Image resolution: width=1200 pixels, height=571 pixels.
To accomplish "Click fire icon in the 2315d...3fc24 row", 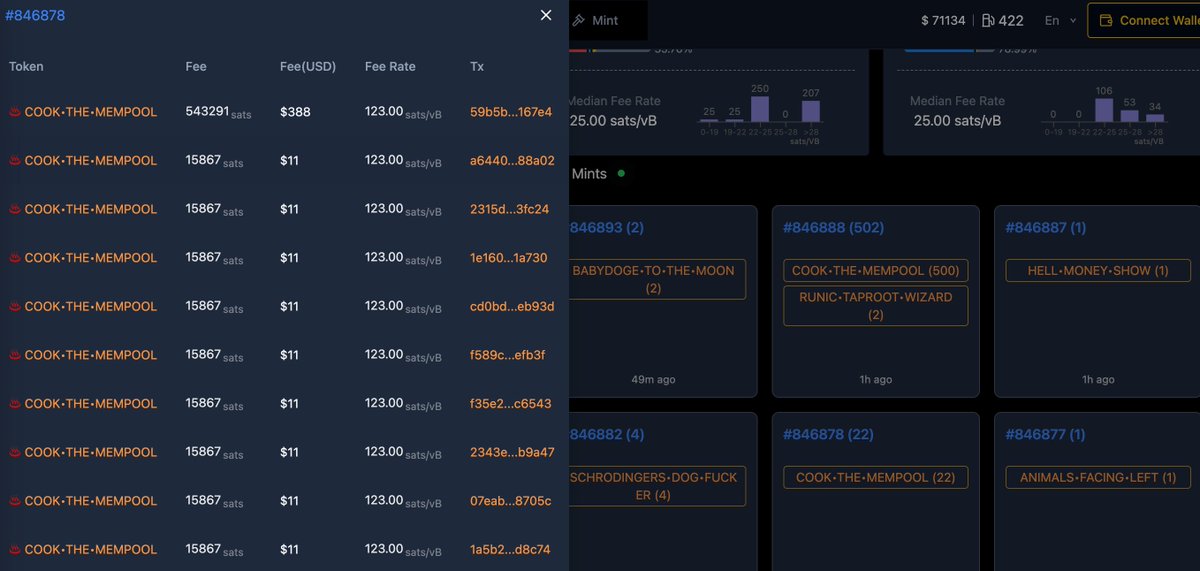I will [15, 209].
